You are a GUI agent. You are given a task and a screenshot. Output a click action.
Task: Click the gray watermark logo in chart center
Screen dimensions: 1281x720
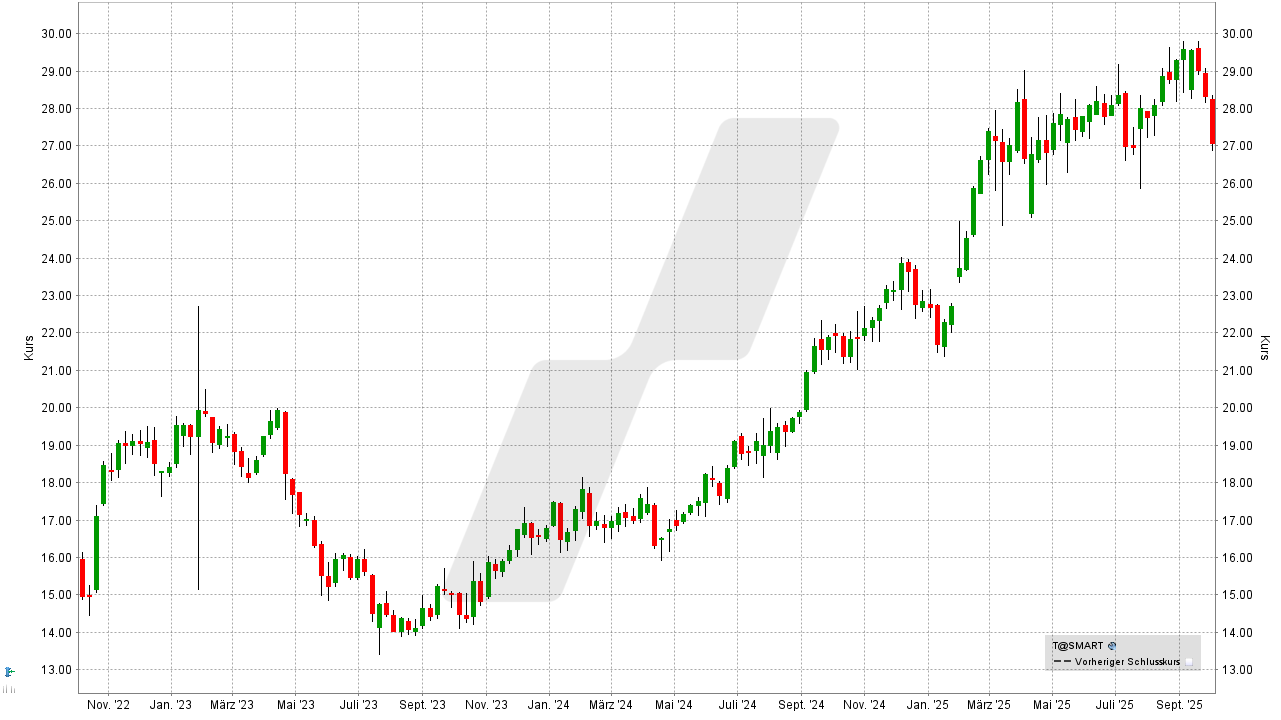(641, 360)
